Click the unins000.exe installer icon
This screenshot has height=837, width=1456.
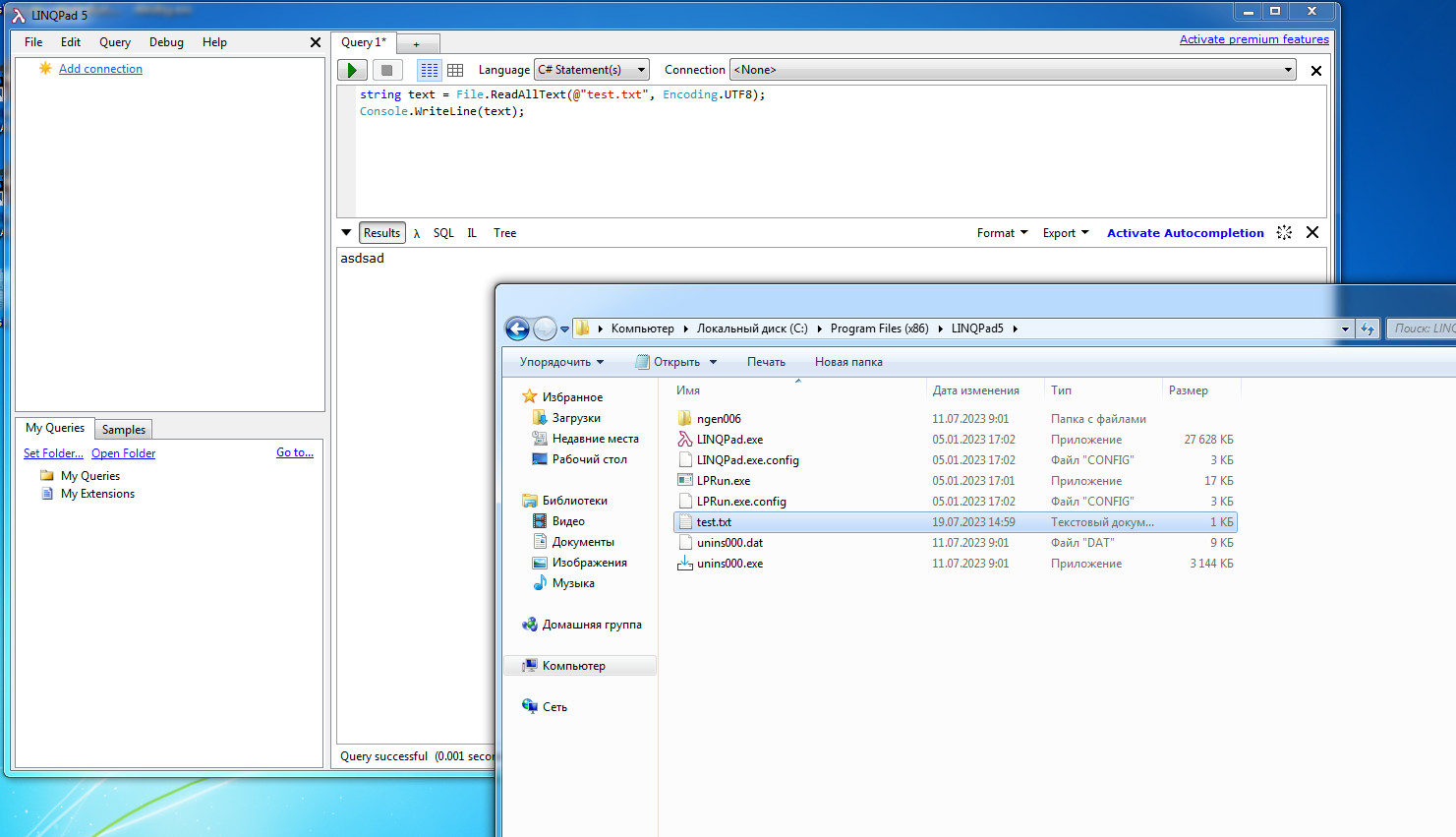click(x=685, y=564)
